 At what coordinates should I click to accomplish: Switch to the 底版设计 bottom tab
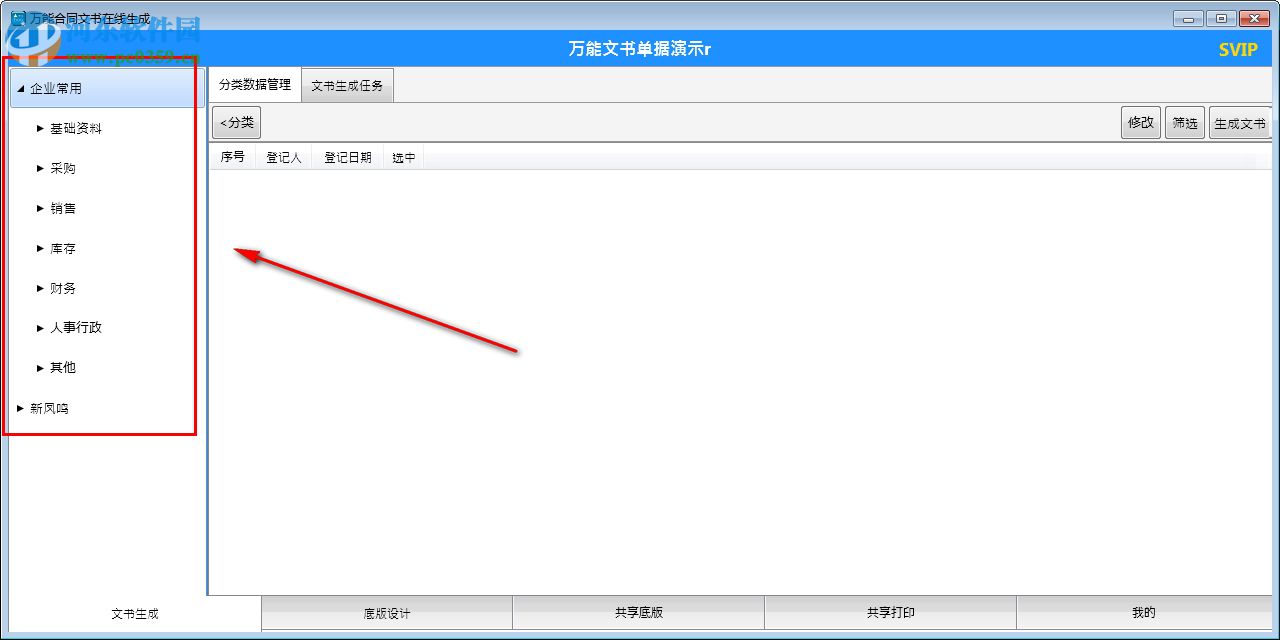[x=386, y=613]
